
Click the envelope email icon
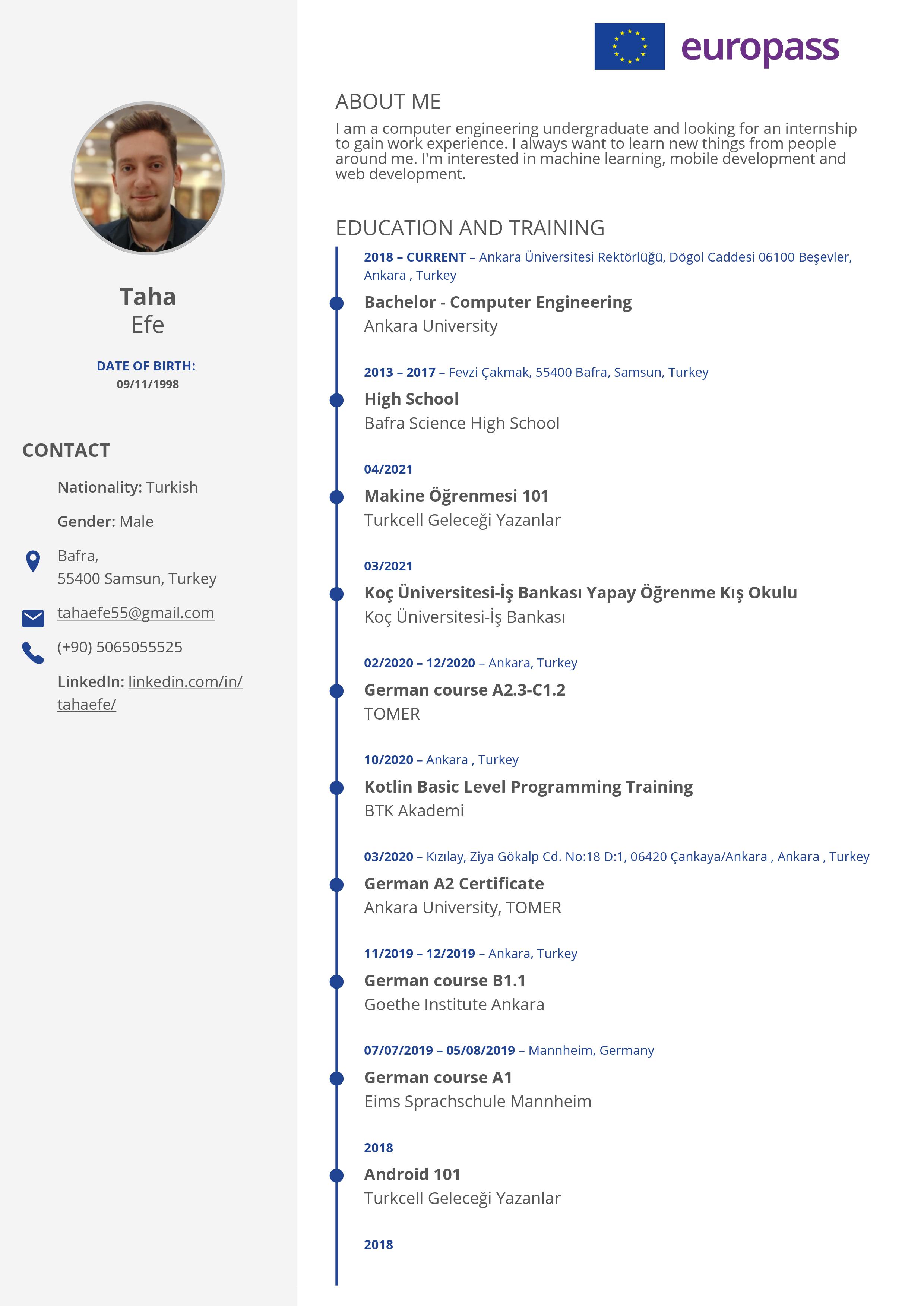point(33,618)
